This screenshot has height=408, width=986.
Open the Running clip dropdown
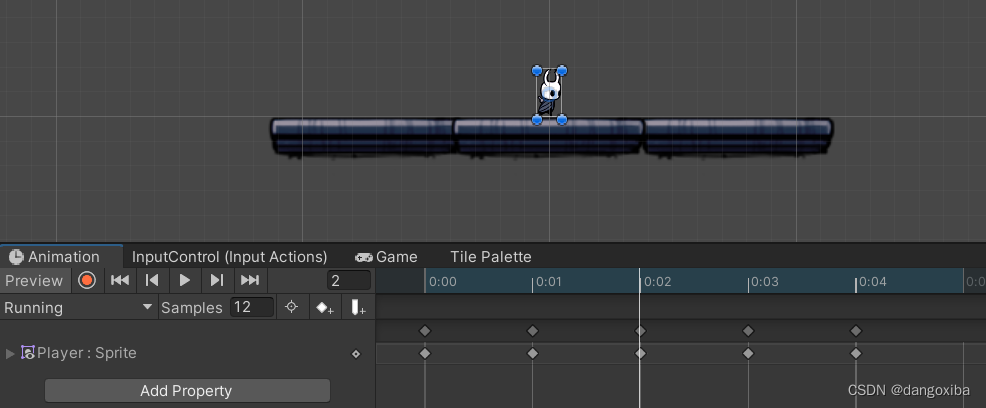(79, 307)
